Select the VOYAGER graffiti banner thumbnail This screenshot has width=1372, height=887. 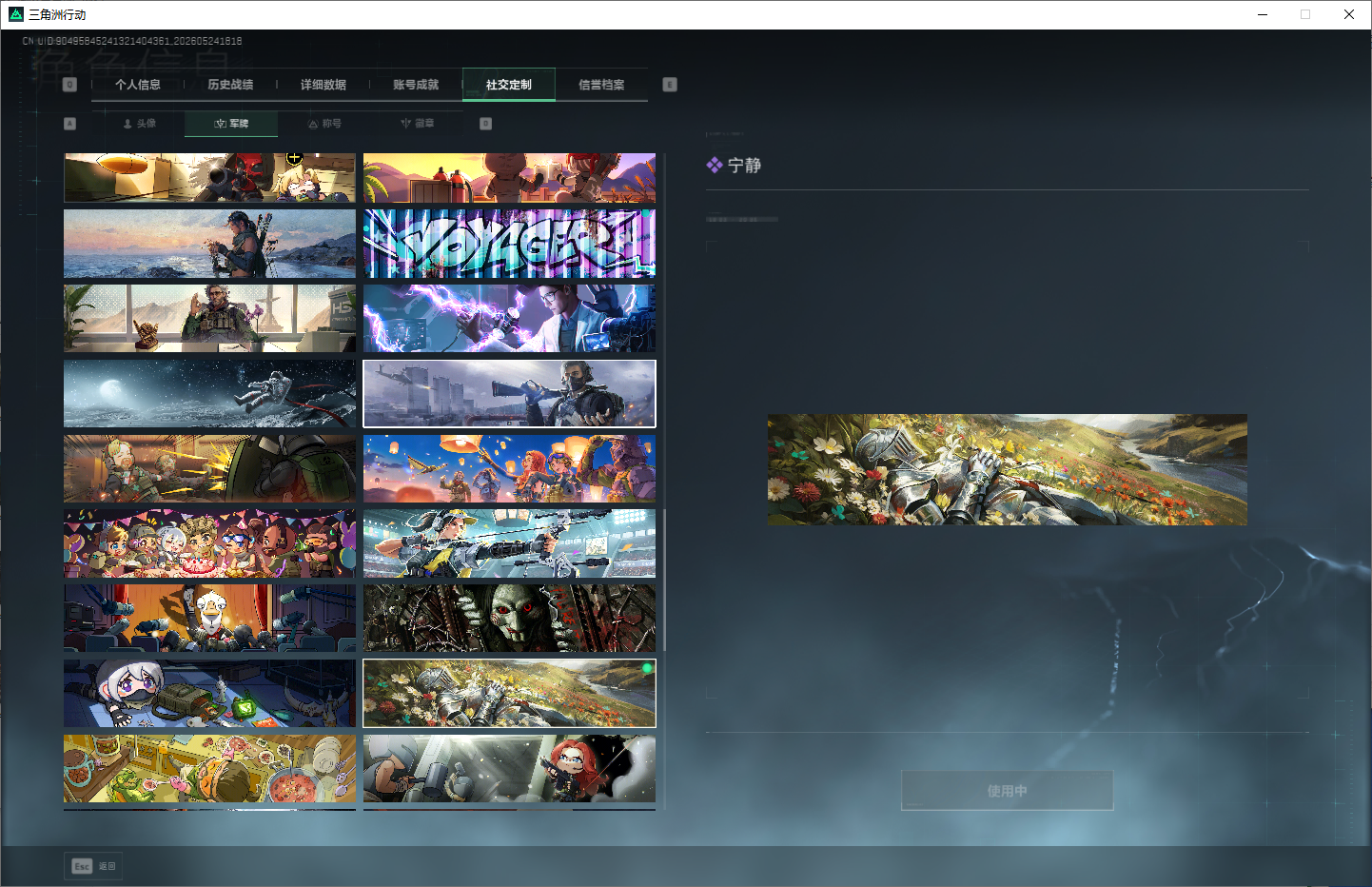click(509, 244)
